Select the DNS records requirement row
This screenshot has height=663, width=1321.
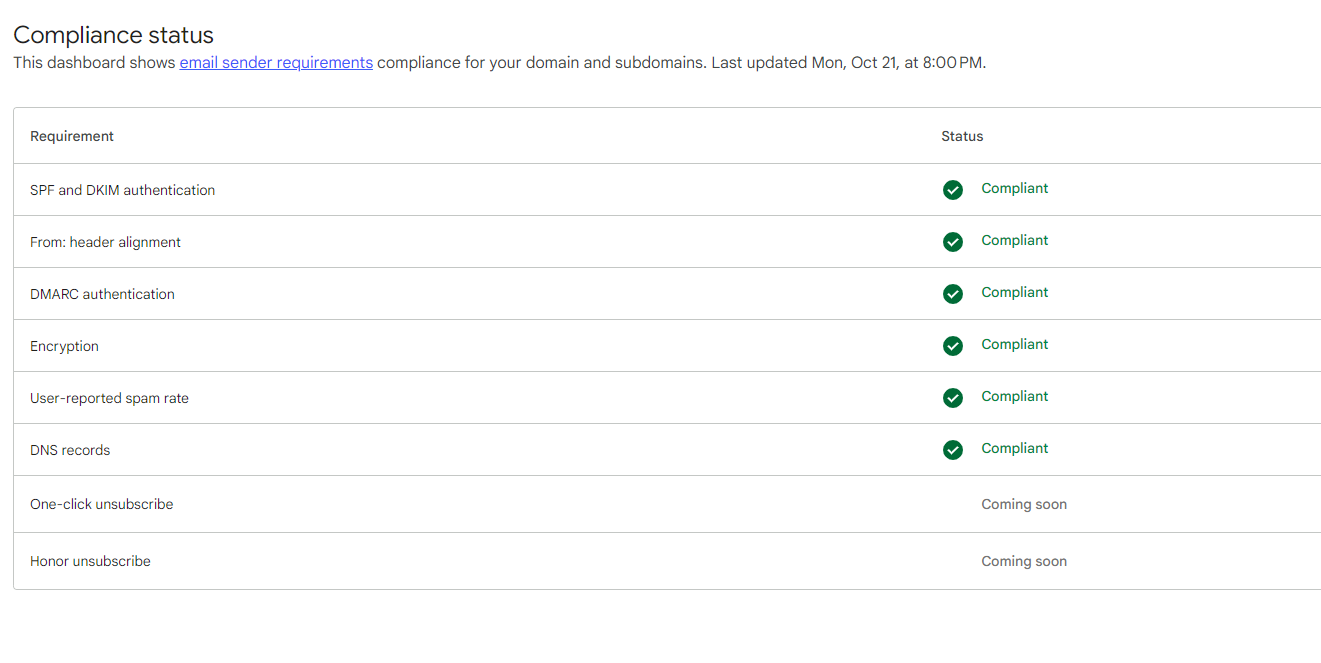(x=70, y=449)
